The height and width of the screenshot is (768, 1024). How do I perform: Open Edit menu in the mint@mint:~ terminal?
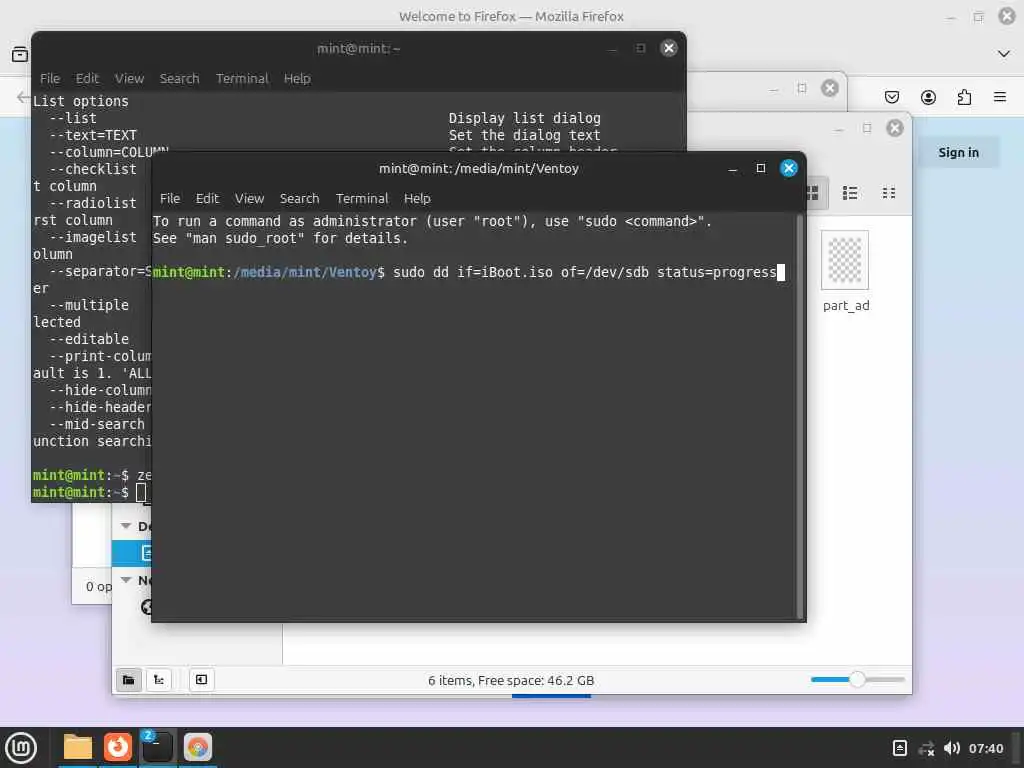tap(87, 78)
